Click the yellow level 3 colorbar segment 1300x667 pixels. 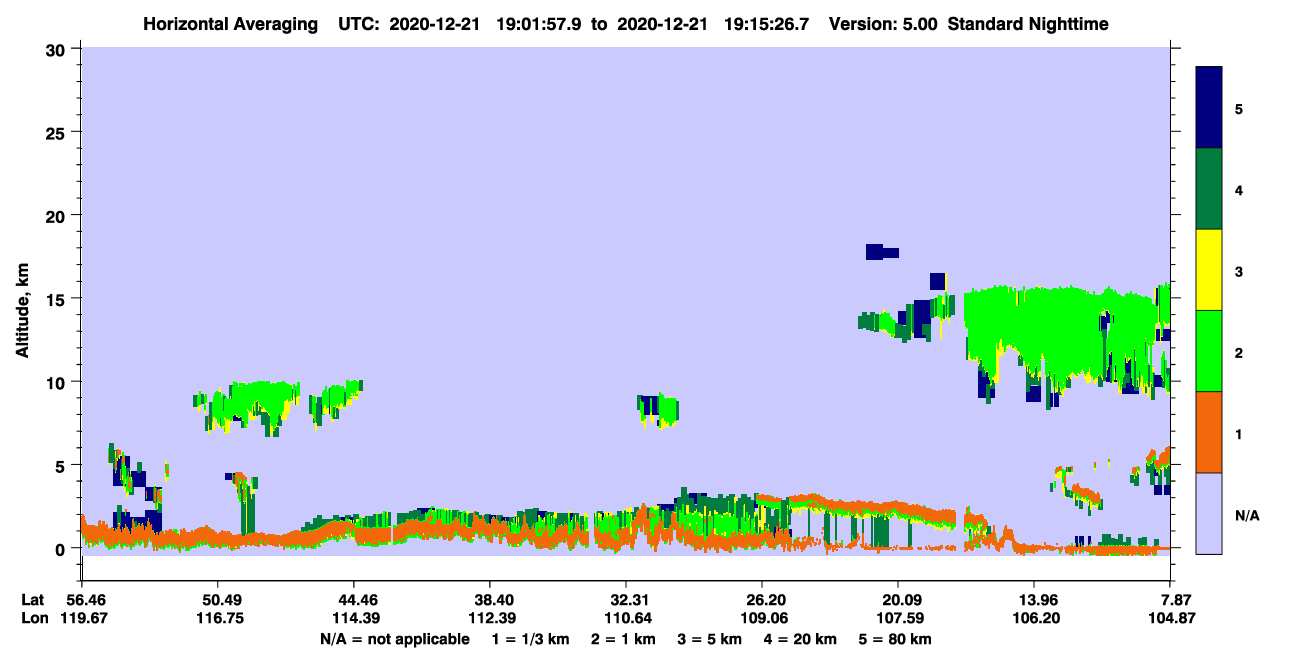pyautogui.click(x=1209, y=270)
